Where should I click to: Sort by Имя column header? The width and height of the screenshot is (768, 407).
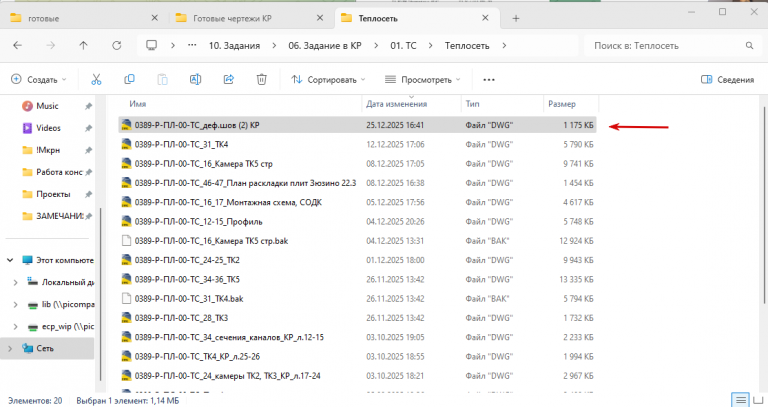pos(138,104)
